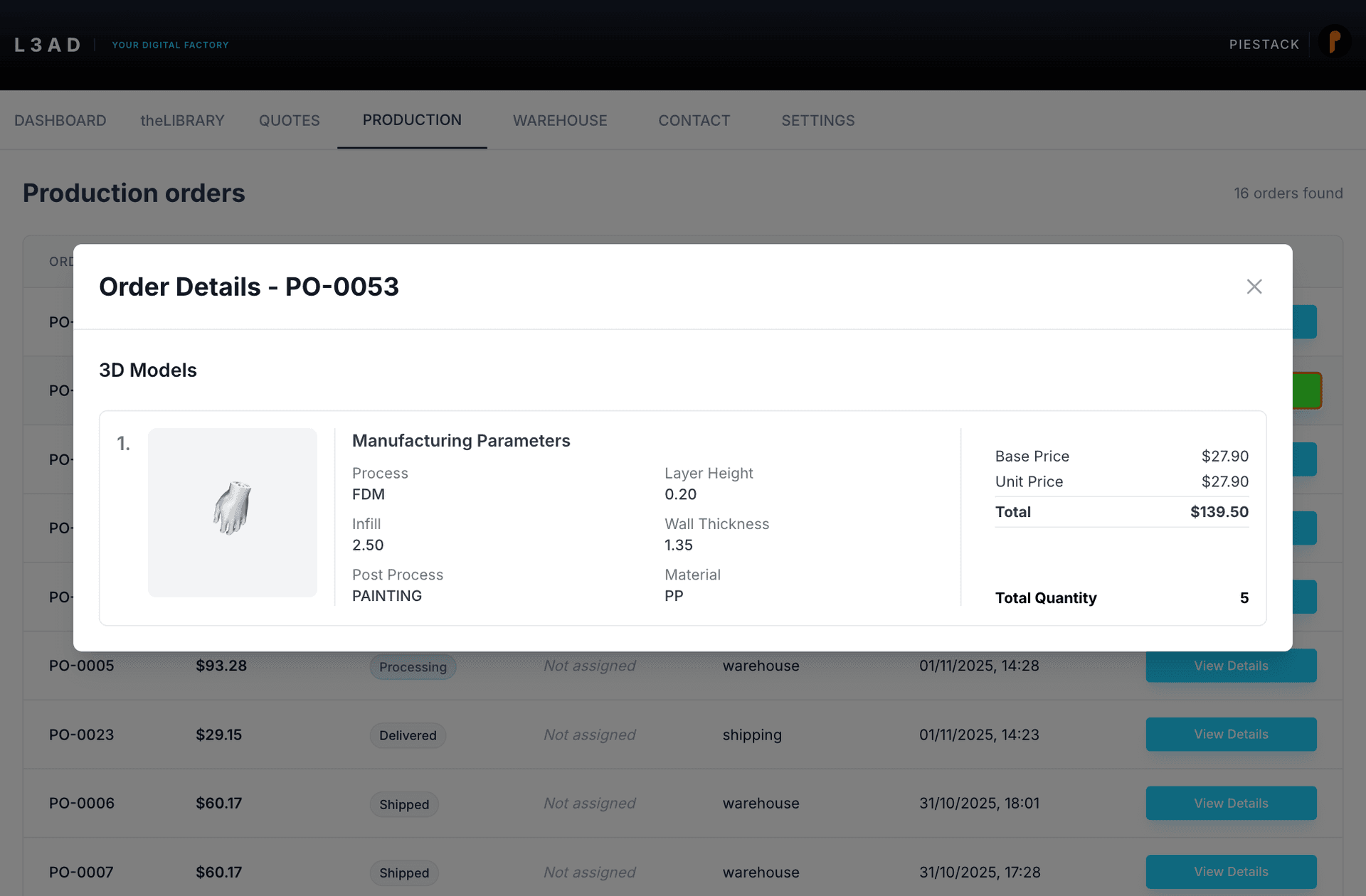This screenshot has height=896, width=1366.
Task: Close the Order Details dialog
Action: coord(1254,287)
